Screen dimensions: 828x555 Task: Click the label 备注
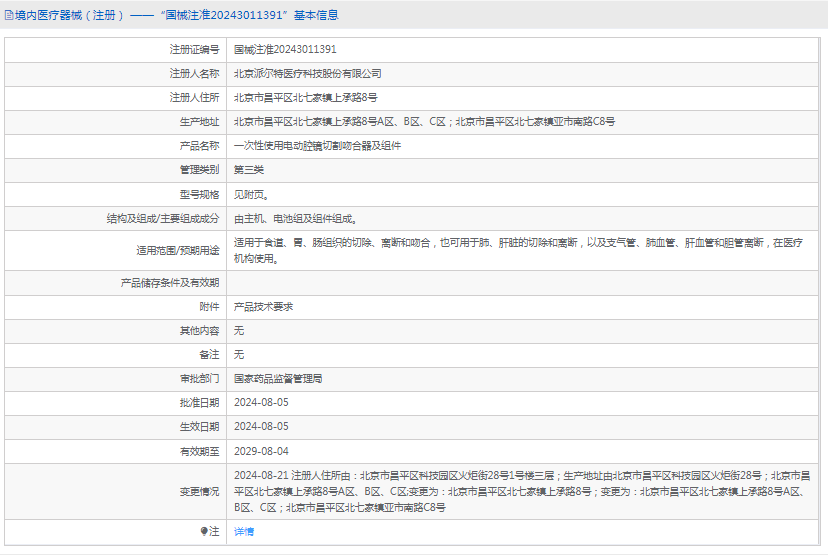point(209,355)
